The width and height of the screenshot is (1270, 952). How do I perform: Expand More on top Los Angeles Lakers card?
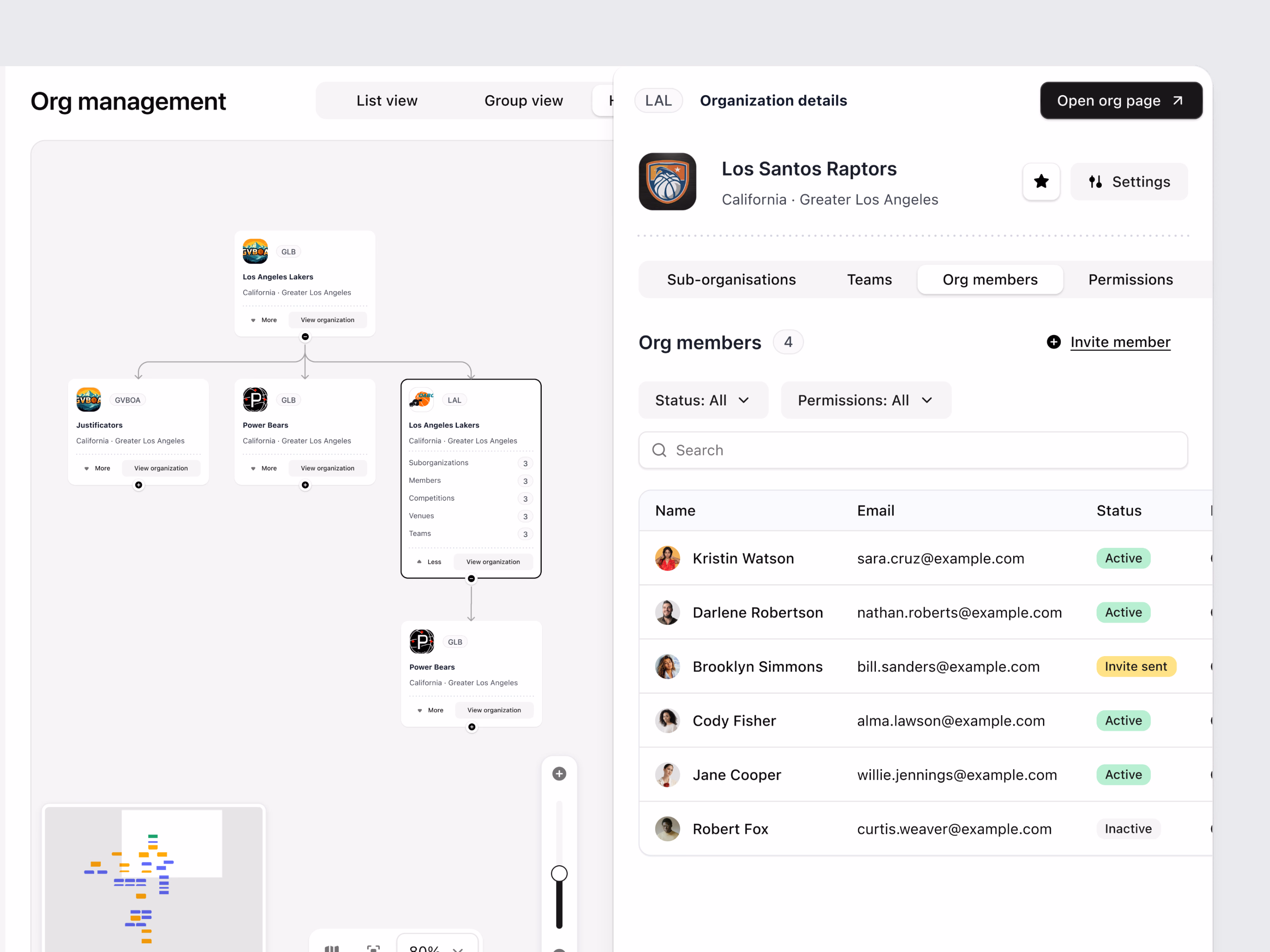(x=264, y=320)
